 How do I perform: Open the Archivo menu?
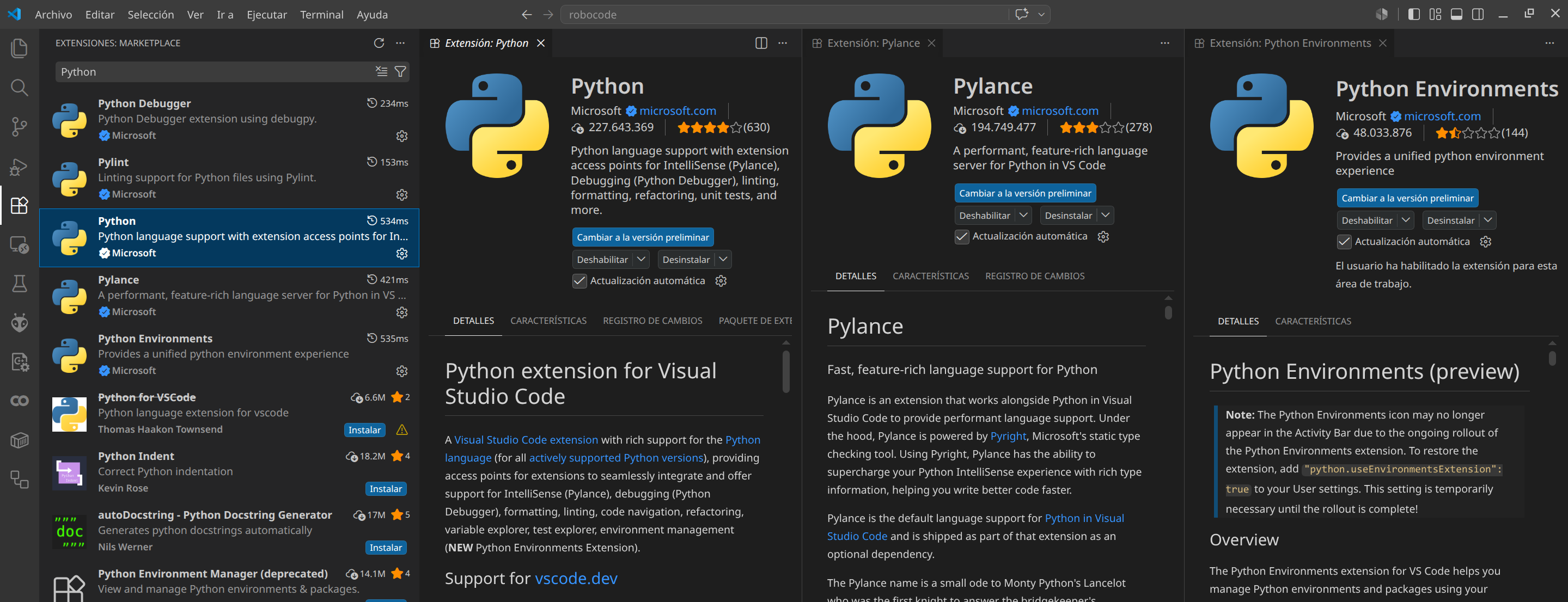click(53, 14)
